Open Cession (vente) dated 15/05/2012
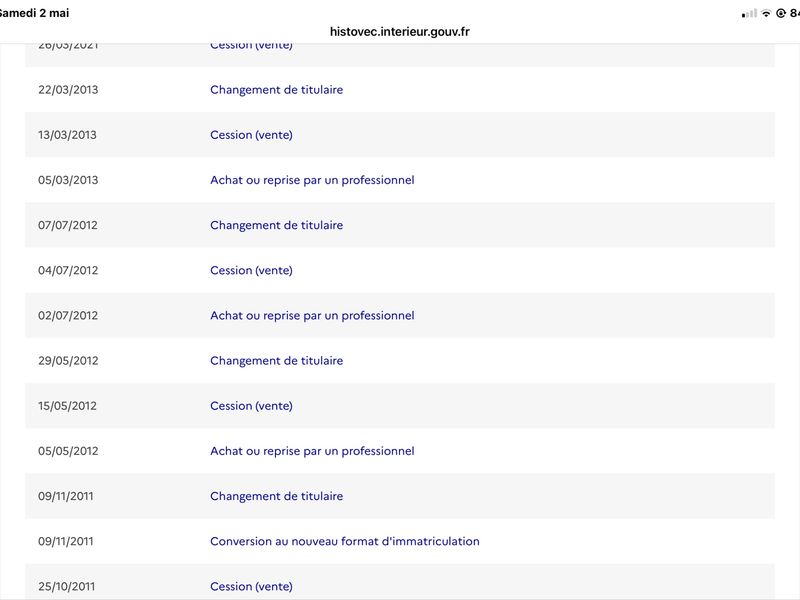 click(x=252, y=406)
